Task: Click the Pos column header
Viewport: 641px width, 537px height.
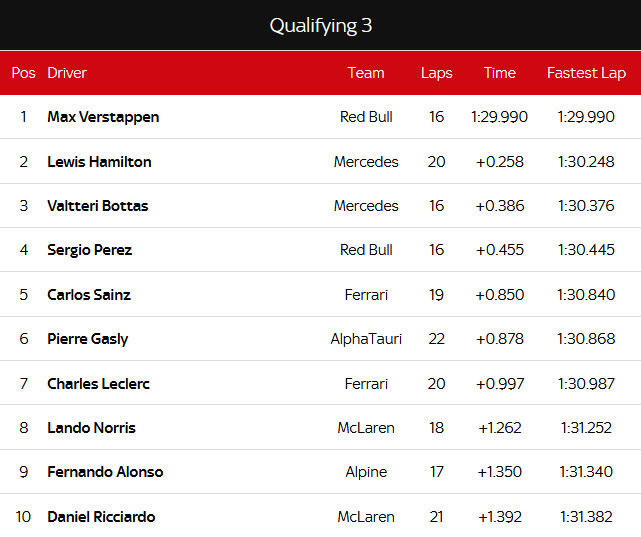Action: (23, 73)
